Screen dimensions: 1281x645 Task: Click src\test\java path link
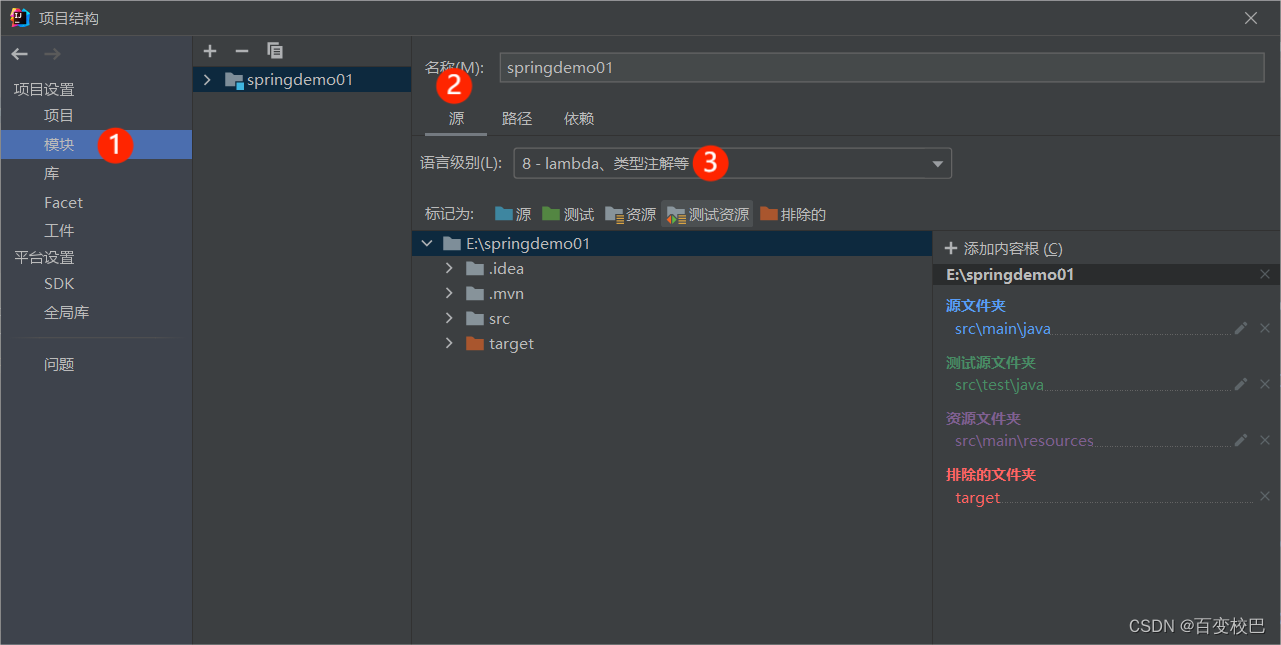coord(999,384)
